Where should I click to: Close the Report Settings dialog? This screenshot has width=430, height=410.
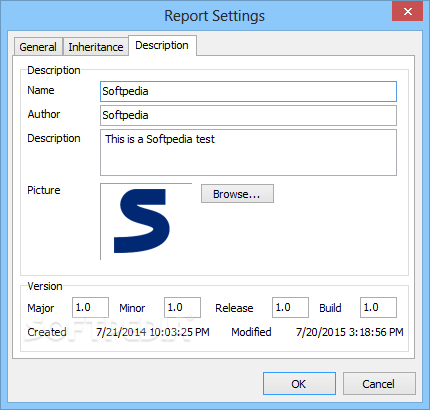point(407,11)
